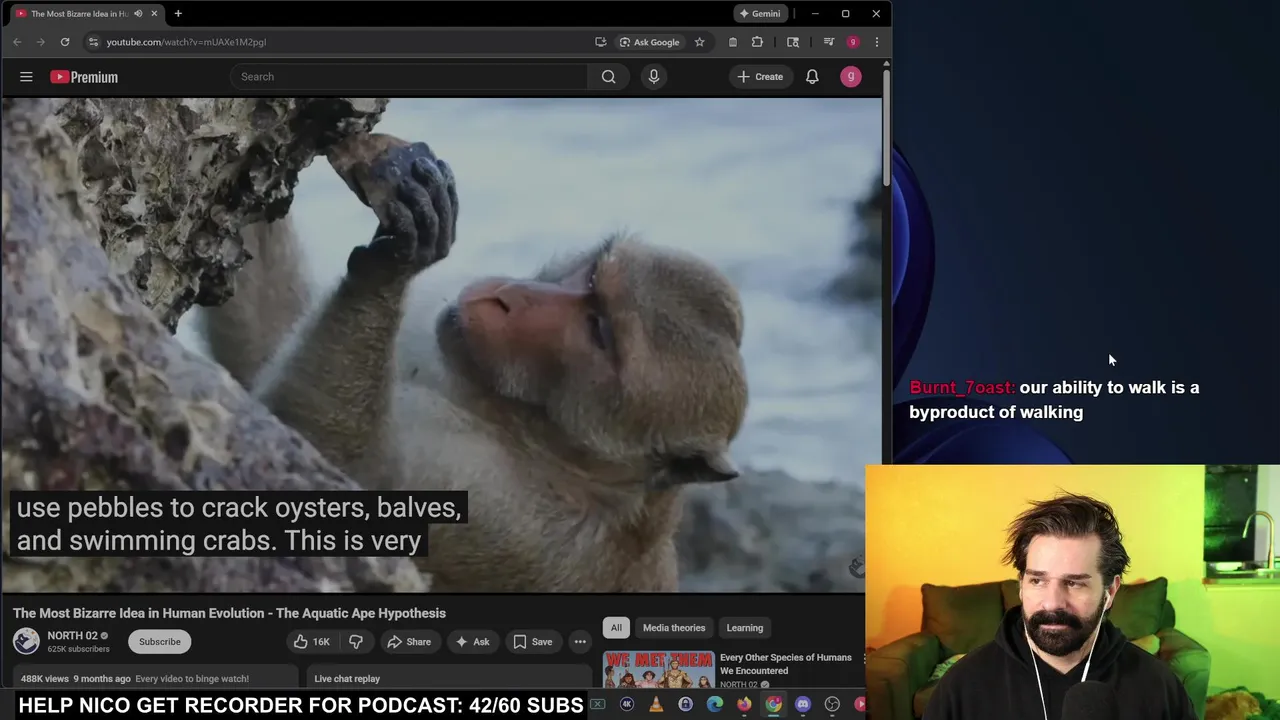The image size is (1280, 720).
Task: Install app icon in address bar
Action: tap(600, 42)
